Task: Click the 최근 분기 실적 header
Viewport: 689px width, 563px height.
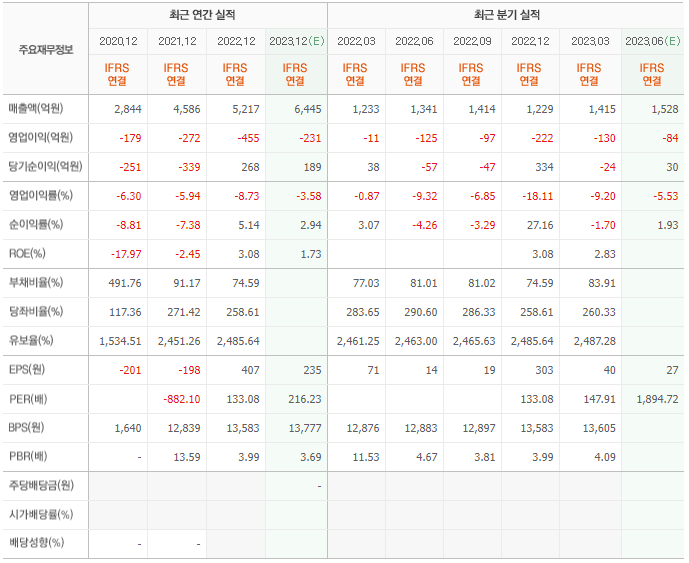Action: 507,15
